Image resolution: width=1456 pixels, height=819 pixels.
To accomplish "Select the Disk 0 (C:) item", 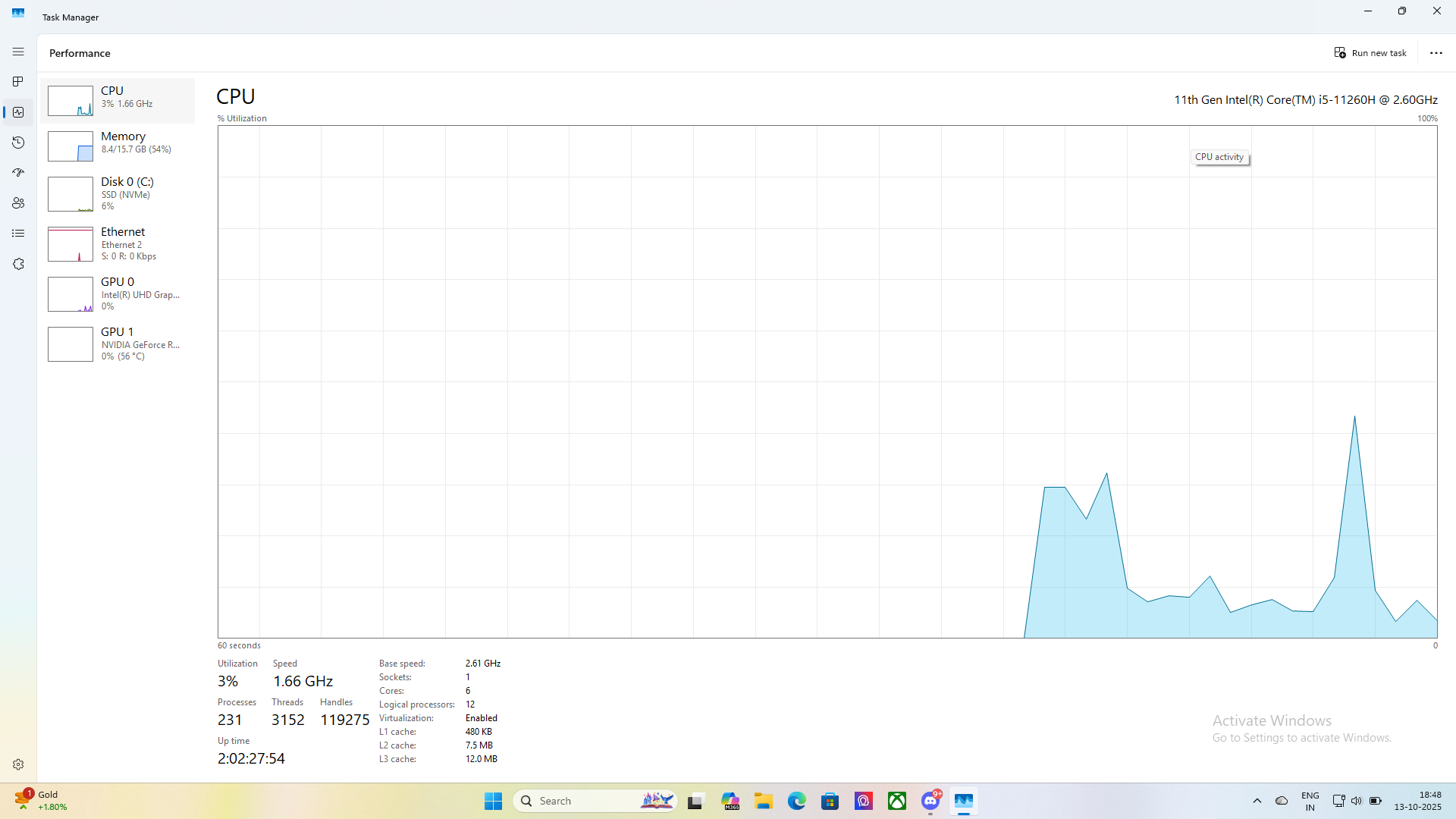I will (118, 194).
